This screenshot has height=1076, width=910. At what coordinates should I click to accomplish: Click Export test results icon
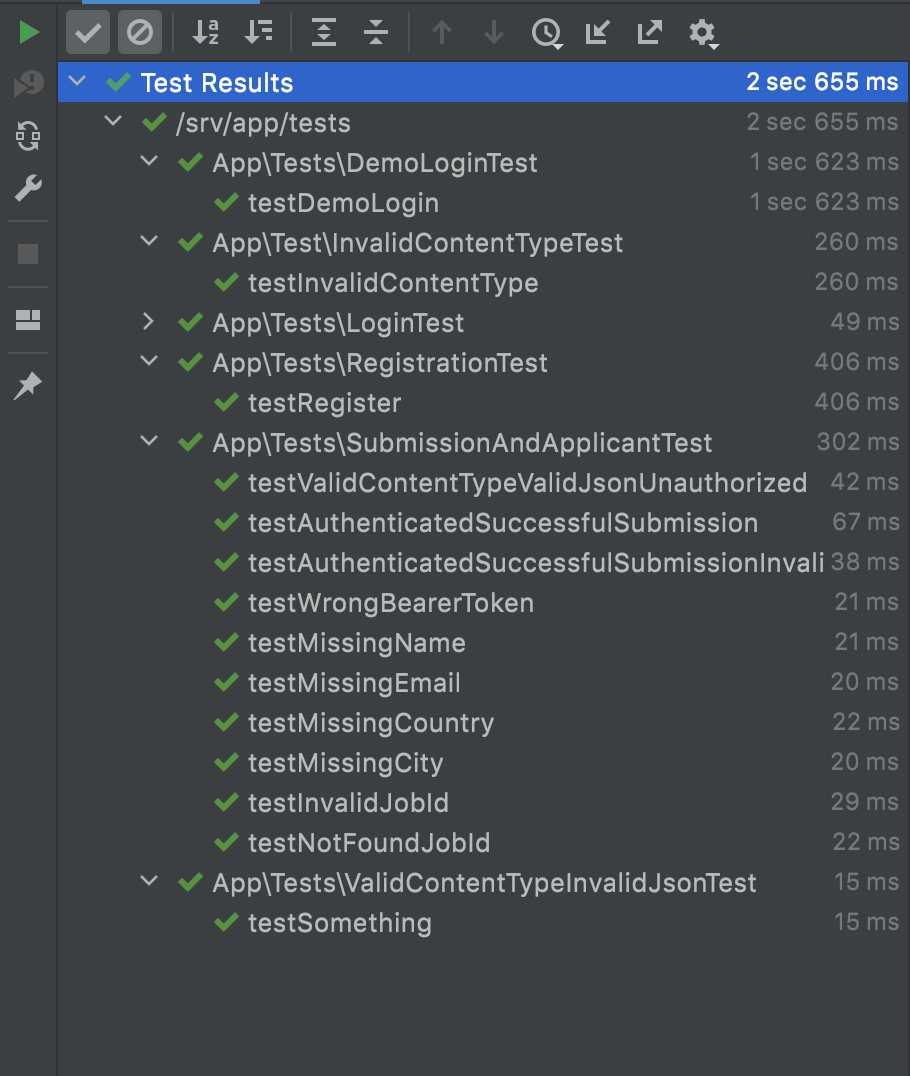pyautogui.click(x=650, y=33)
